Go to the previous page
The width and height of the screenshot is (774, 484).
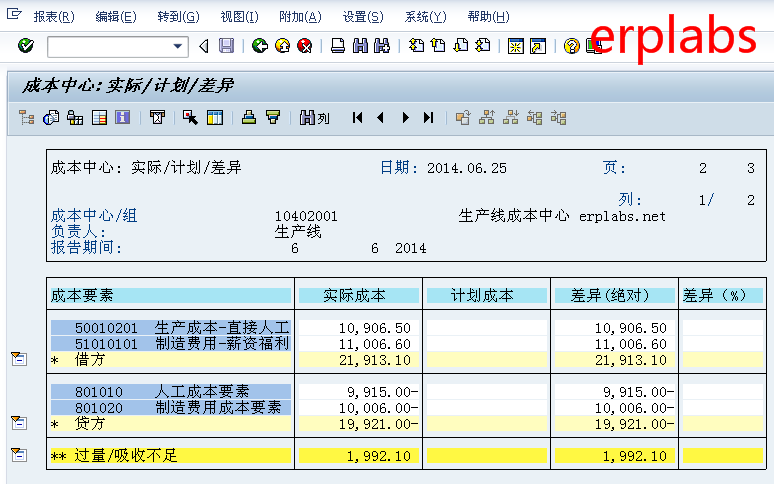(x=438, y=46)
